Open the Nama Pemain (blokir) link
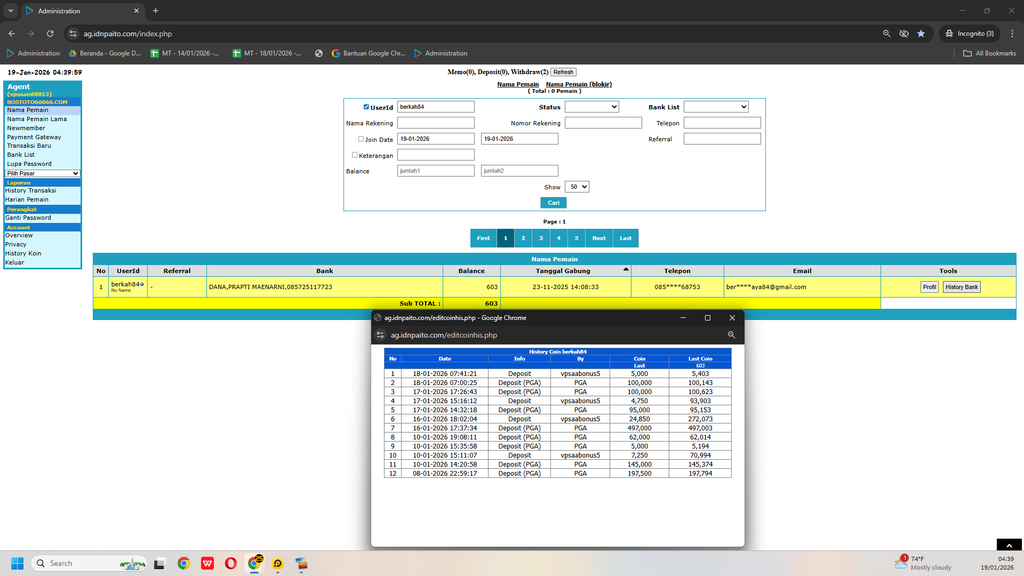This screenshot has width=1024, height=576. click(579, 84)
